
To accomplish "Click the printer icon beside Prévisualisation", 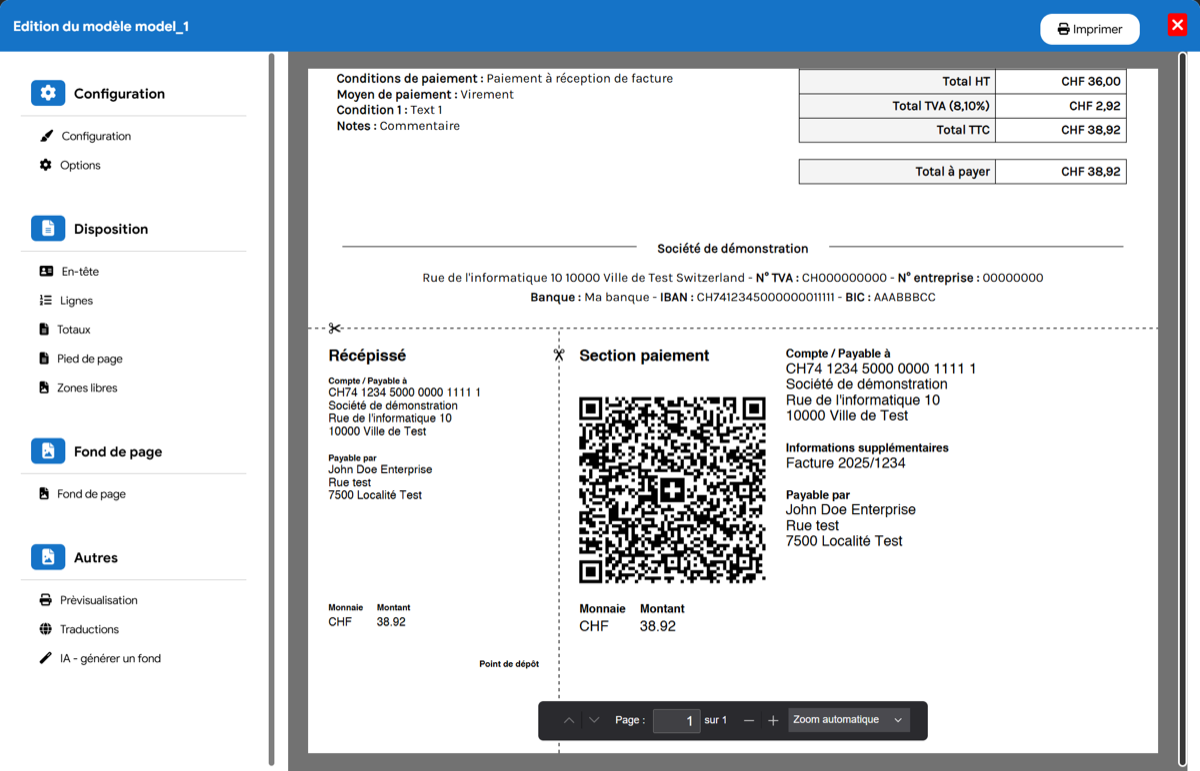I will [45, 600].
